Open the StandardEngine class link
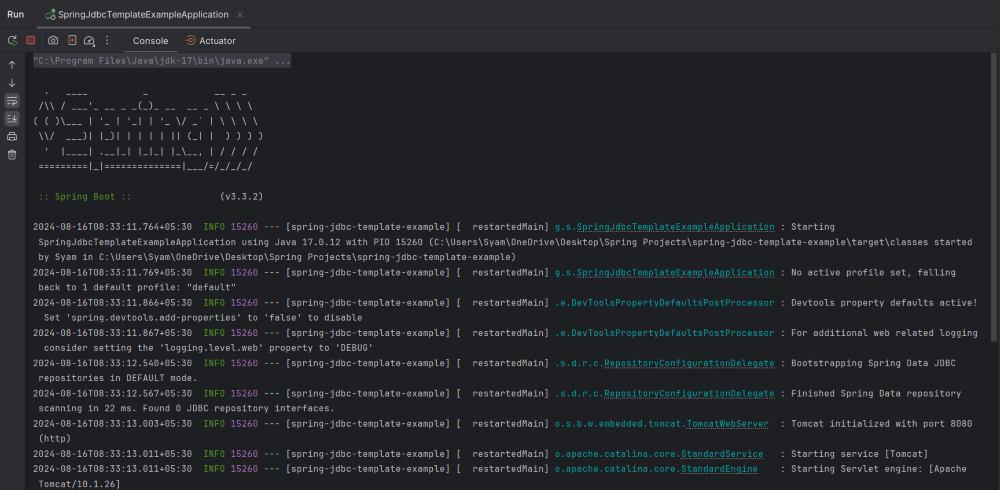Screen dimensions: 1000x490 pos(719,469)
